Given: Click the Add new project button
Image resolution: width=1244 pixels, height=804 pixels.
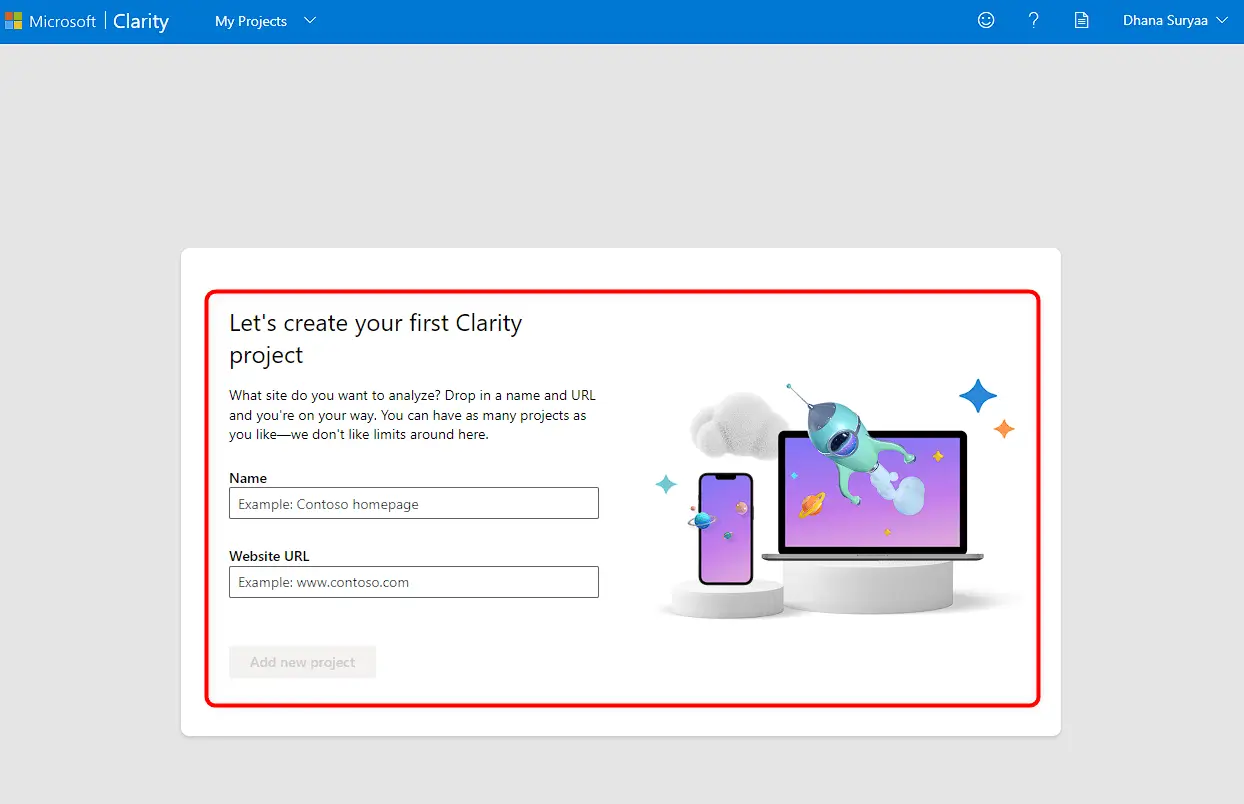Looking at the screenshot, I should coord(303,662).
